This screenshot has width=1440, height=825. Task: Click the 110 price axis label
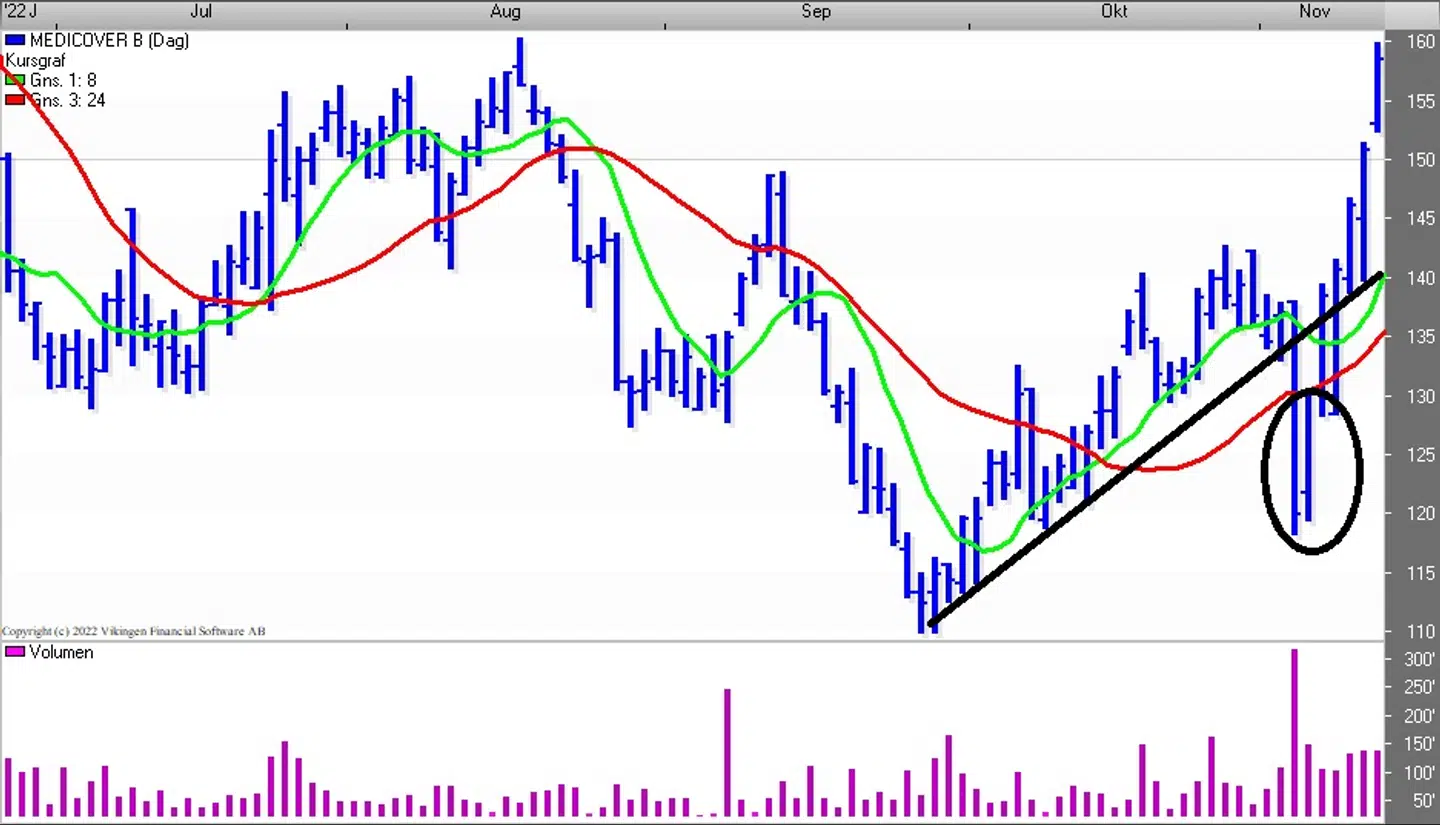click(1421, 631)
